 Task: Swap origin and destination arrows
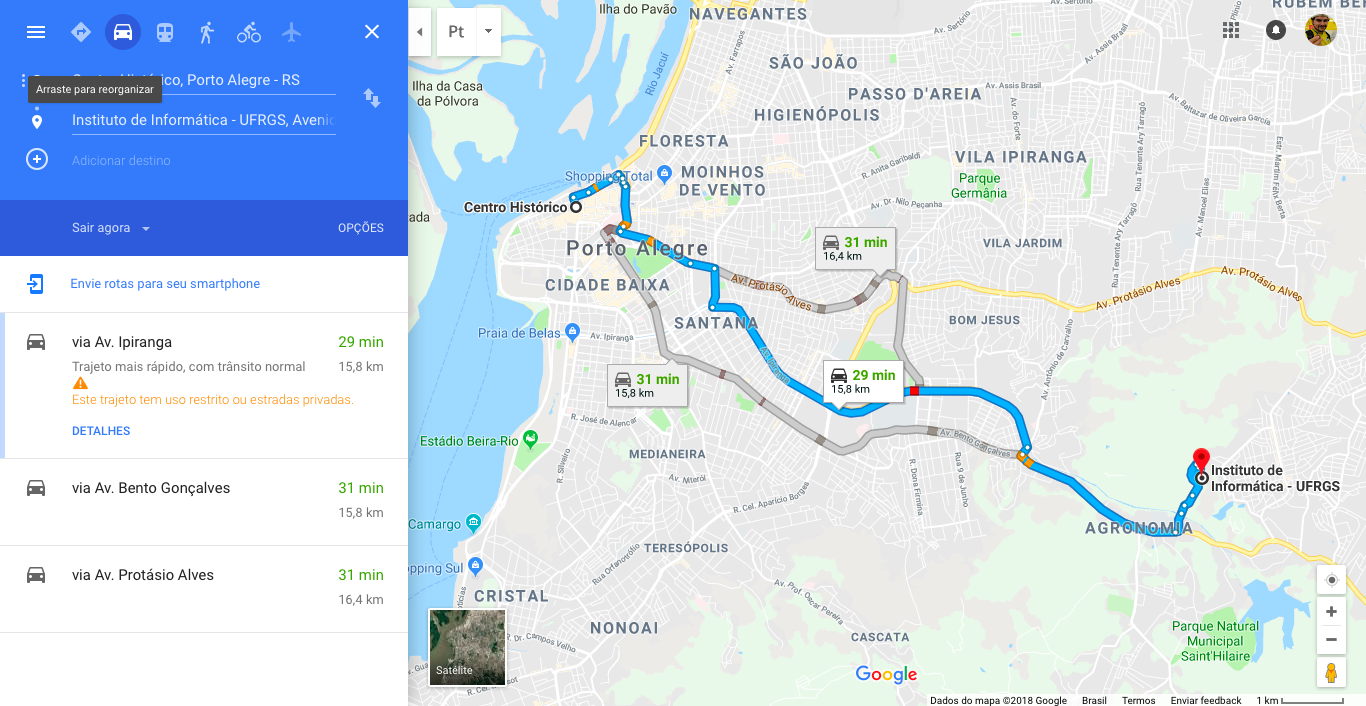(x=372, y=98)
